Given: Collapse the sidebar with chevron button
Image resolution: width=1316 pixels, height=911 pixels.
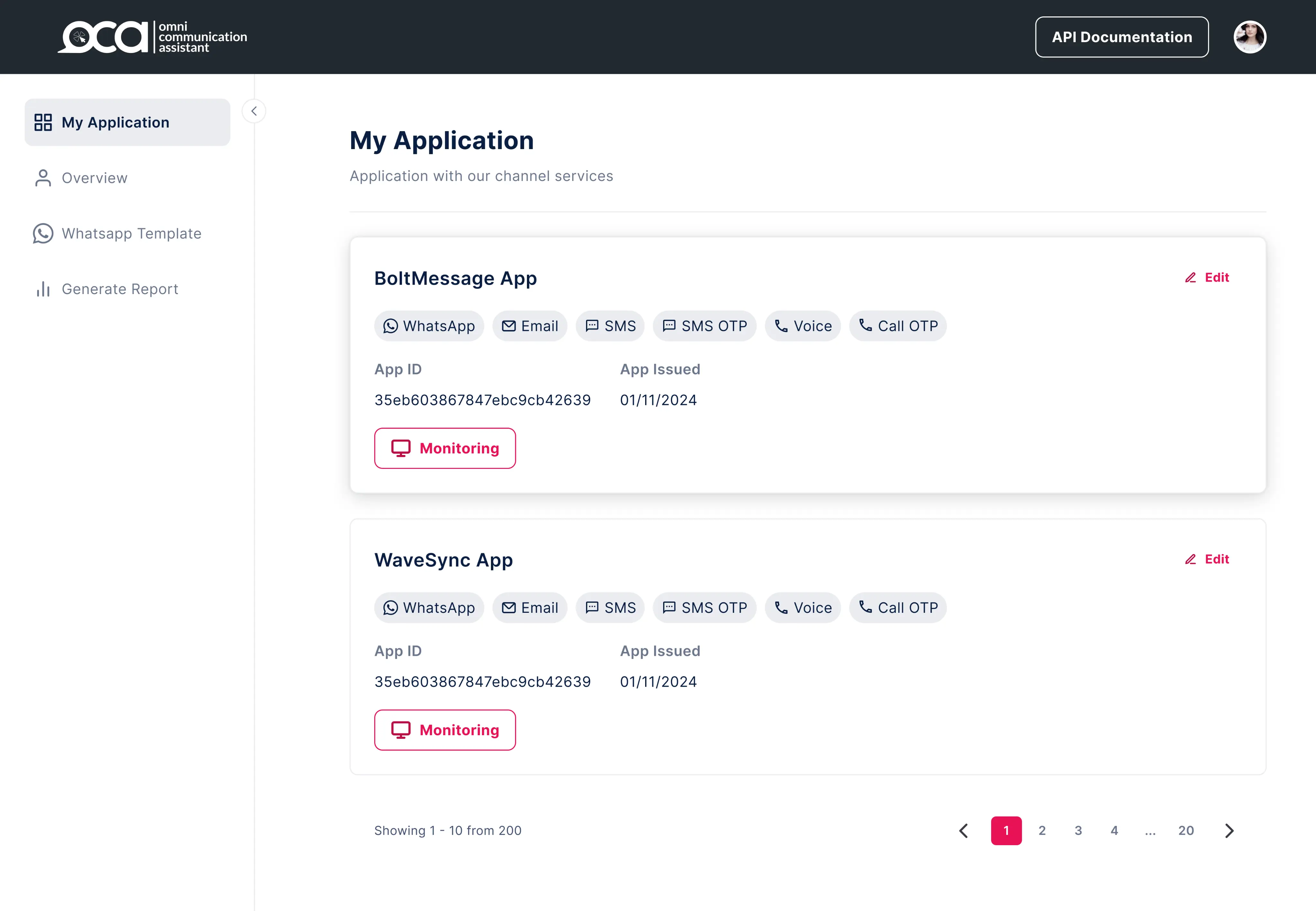Looking at the screenshot, I should point(254,111).
